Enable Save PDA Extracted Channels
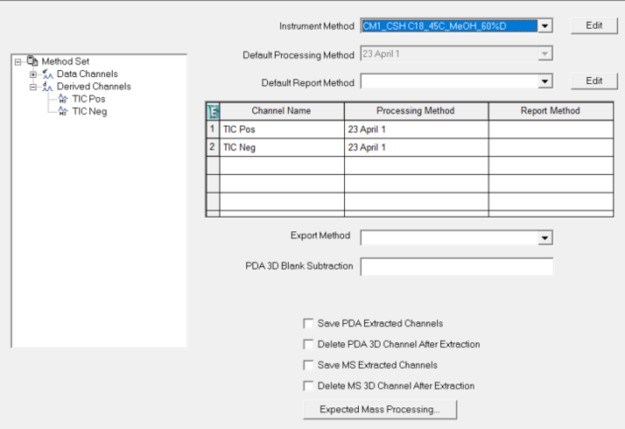Viewport: 625px width, 429px height. tap(307, 323)
